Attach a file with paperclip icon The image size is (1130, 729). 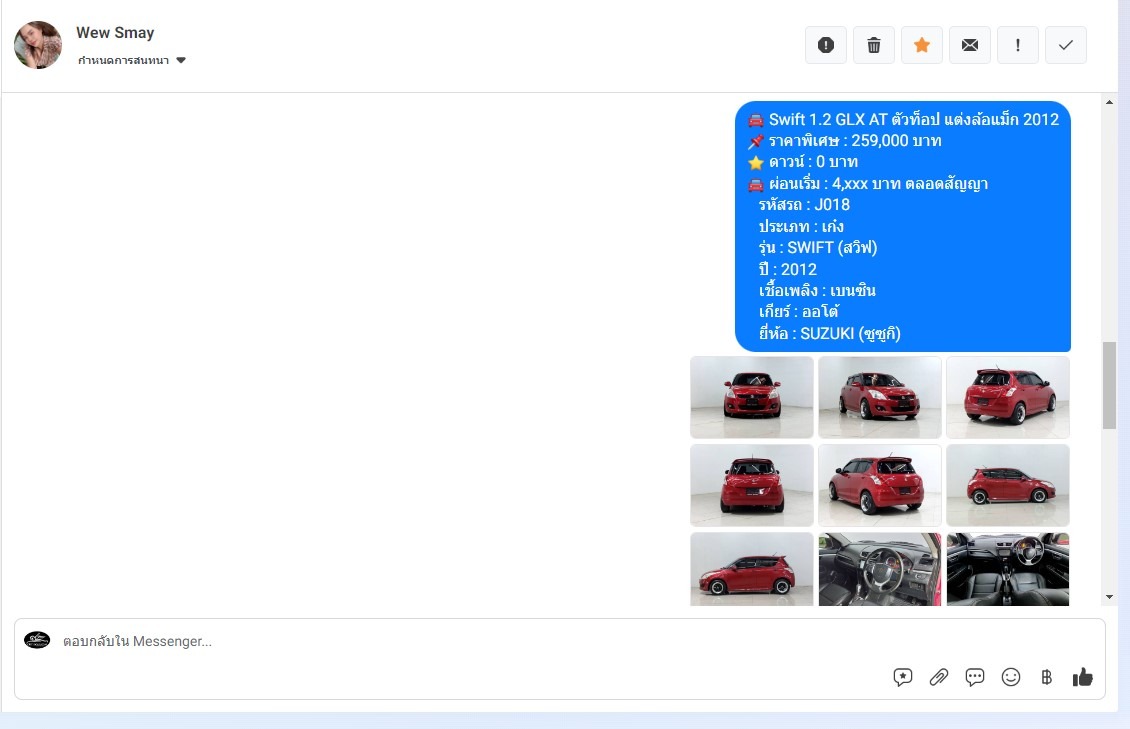[x=938, y=677]
